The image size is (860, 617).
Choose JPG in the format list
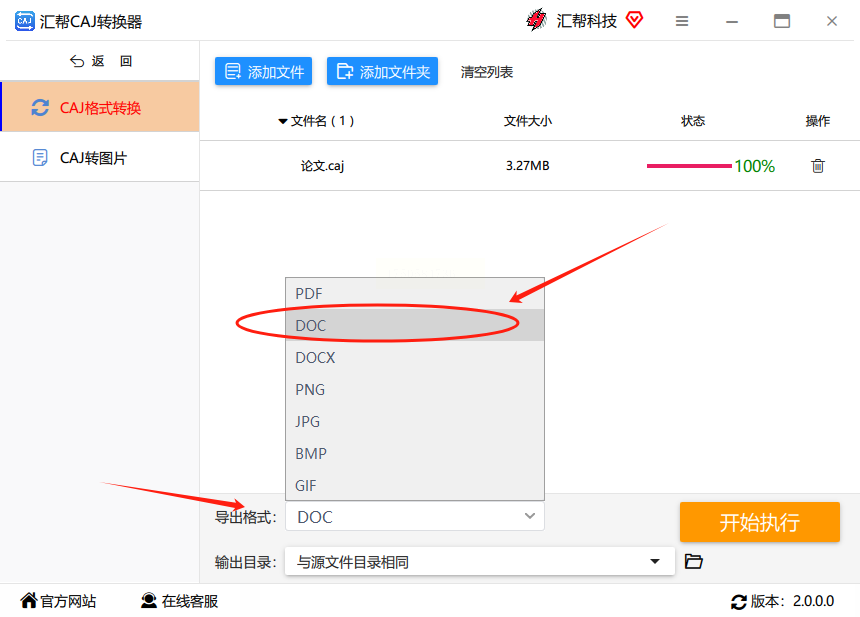click(415, 421)
